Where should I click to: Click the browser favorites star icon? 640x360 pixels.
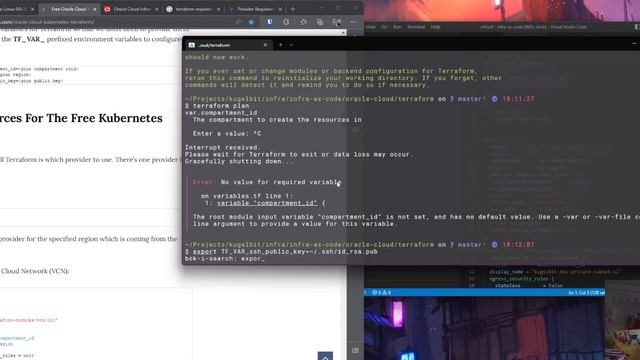tap(251, 22)
